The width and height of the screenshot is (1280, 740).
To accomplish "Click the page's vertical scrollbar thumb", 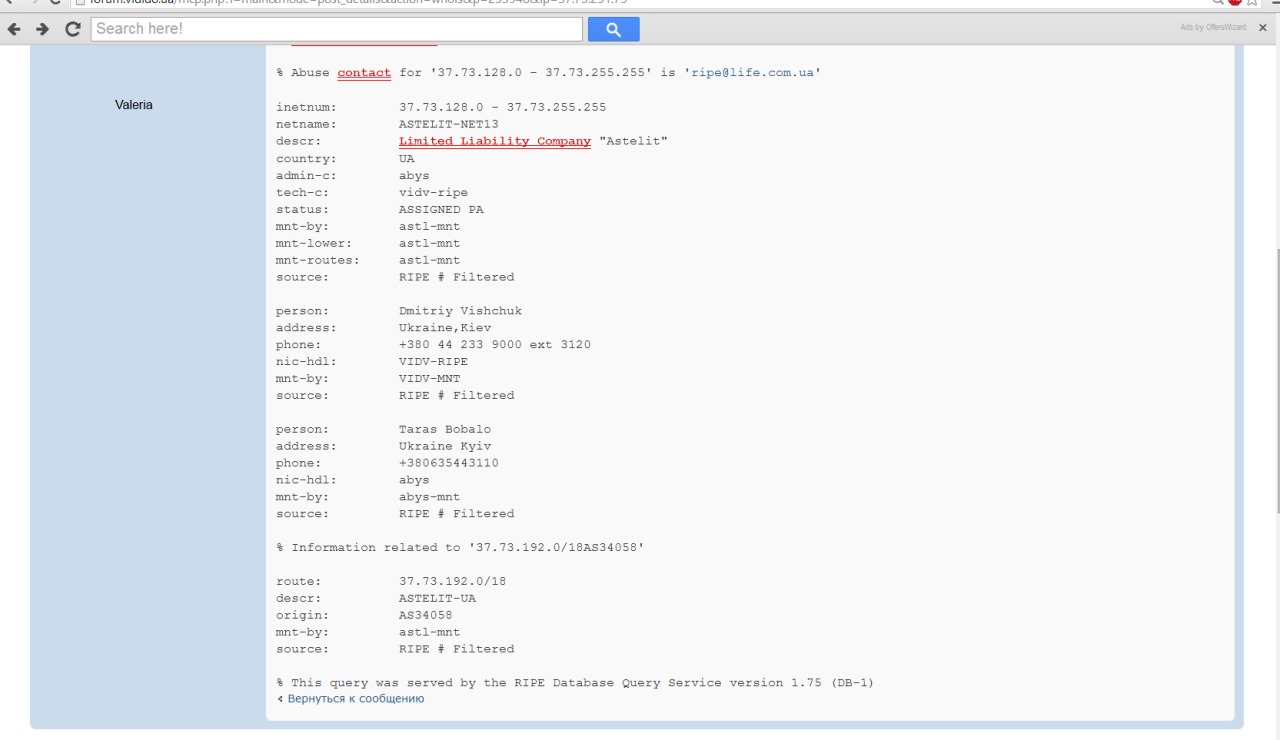I will pyautogui.click(x=1273, y=380).
